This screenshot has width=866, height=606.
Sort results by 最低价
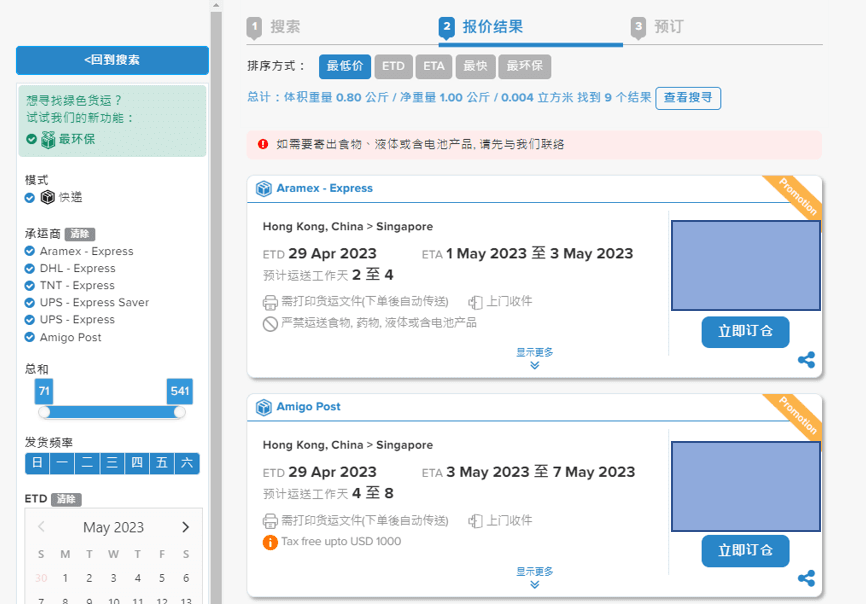coord(345,66)
